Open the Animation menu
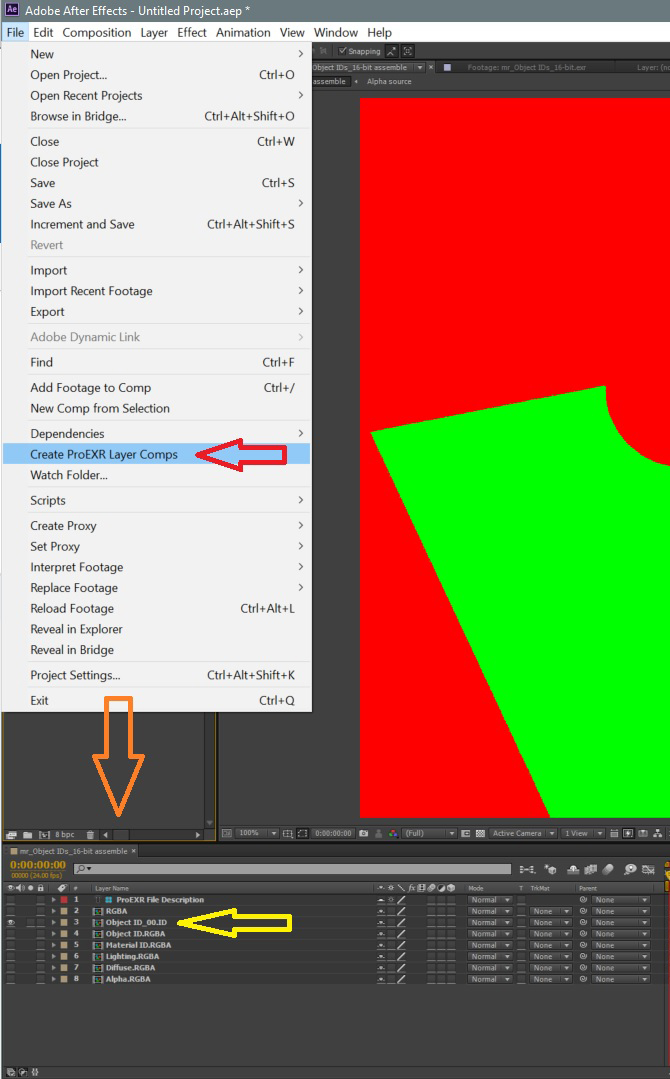 243,32
